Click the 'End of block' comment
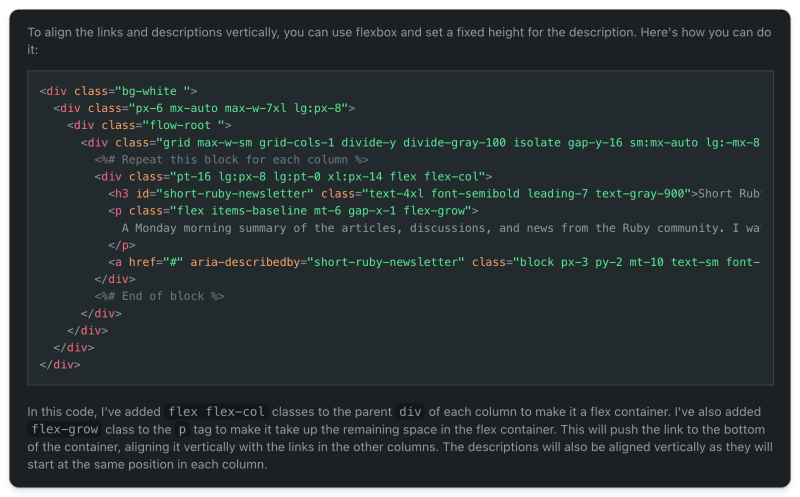This screenshot has height=497, width=800. click(x=159, y=296)
